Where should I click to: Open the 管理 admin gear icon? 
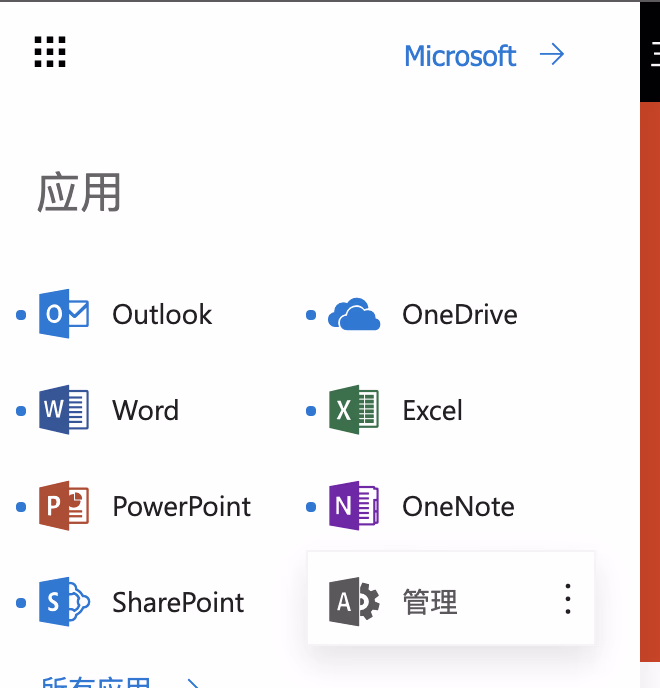354,602
